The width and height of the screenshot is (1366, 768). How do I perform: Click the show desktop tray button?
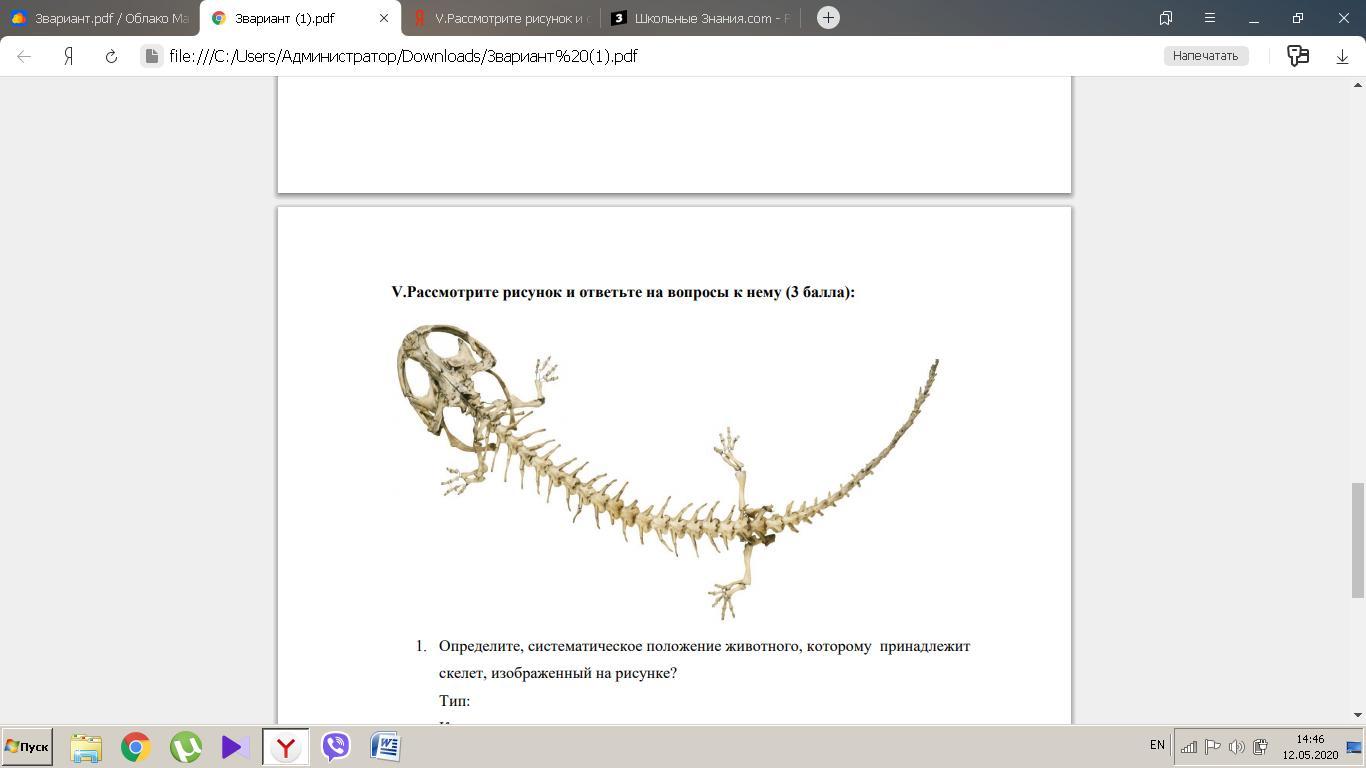[1354, 747]
